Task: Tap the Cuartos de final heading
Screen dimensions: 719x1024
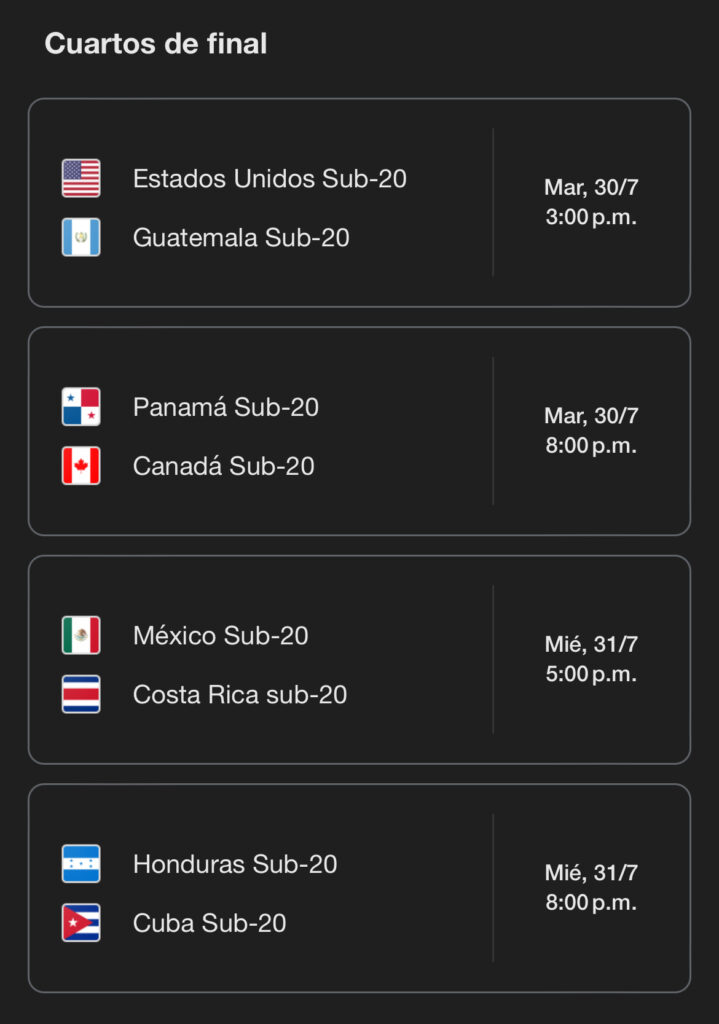Action: [156, 44]
